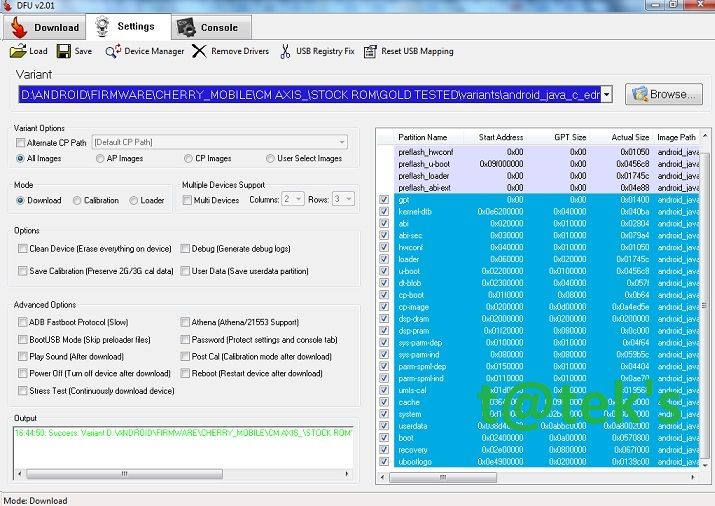Click the Browse button
The width and height of the screenshot is (715, 506).
pyautogui.click(x=663, y=94)
